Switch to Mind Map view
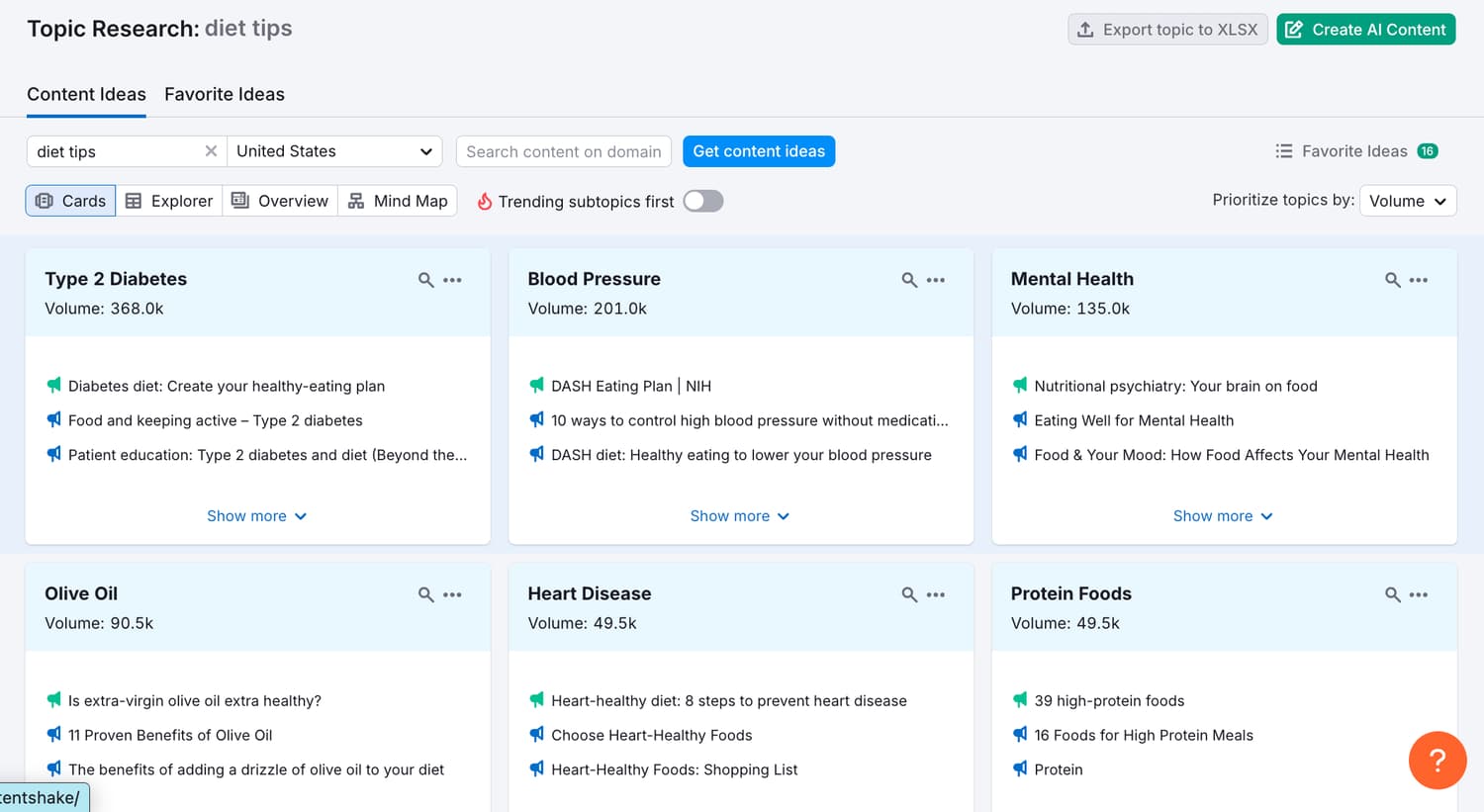The height and width of the screenshot is (812, 1484). (x=398, y=201)
